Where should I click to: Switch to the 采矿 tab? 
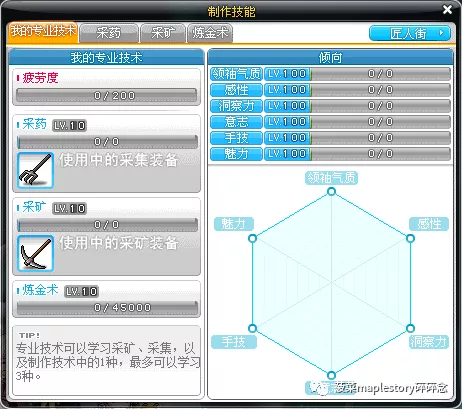pos(163,33)
